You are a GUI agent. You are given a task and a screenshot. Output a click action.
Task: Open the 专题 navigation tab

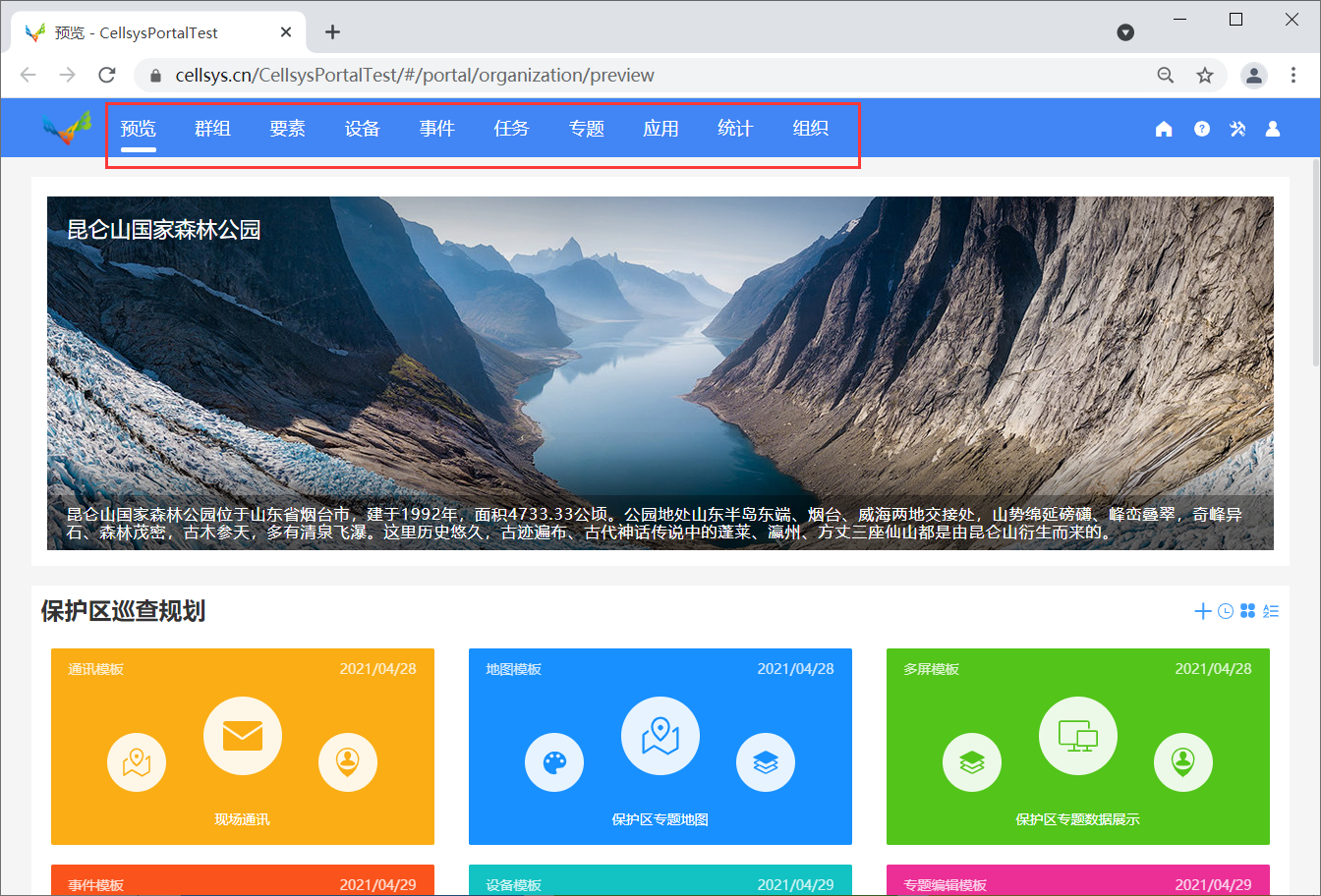tap(587, 129)
